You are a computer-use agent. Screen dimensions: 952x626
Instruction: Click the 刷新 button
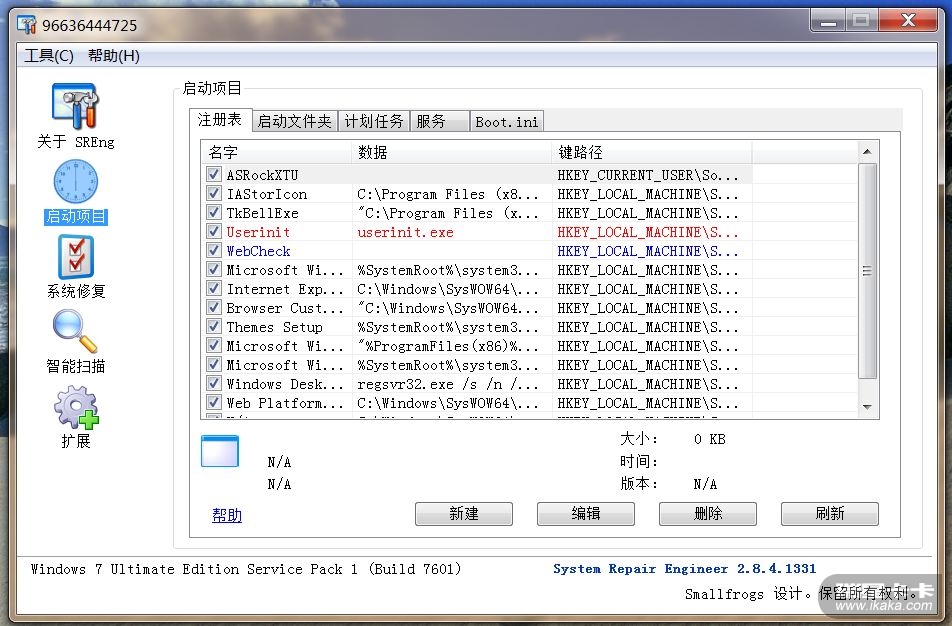point(829,514)
